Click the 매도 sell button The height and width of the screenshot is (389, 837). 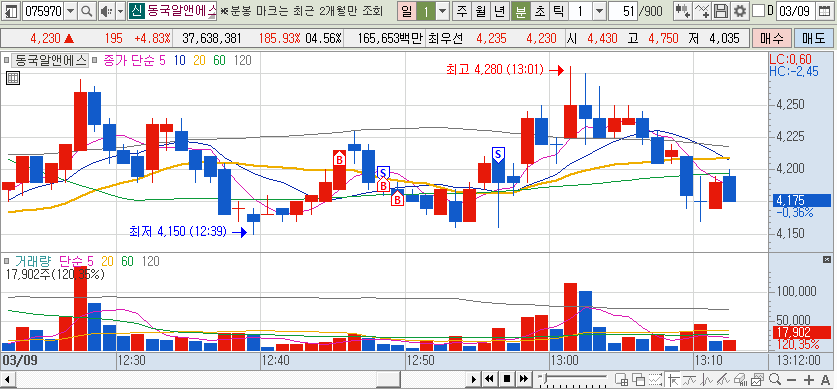click(813, 38)
